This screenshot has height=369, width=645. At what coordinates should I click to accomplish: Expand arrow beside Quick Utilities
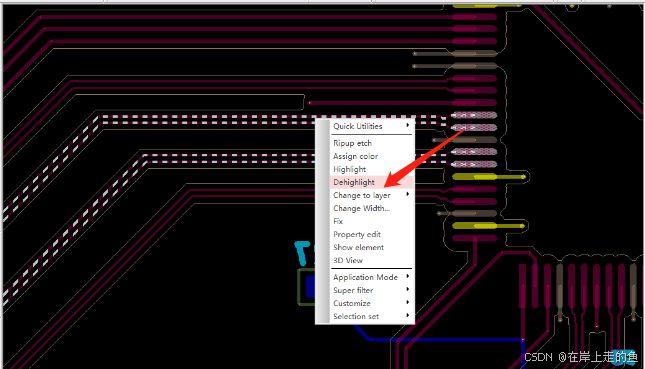click(408, 125)
